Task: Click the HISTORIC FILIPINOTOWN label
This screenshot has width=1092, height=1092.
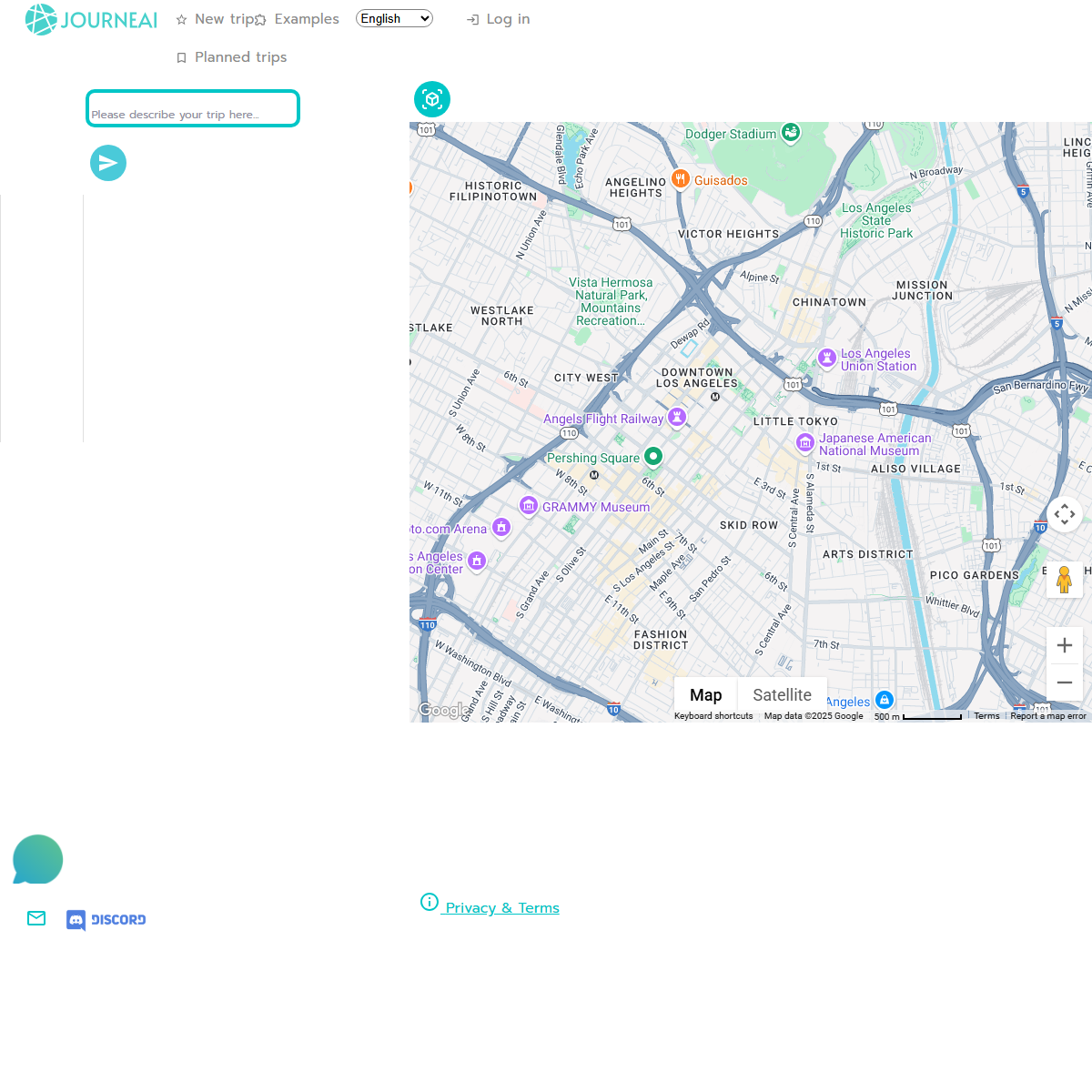Action: click(x=493, y=191)
